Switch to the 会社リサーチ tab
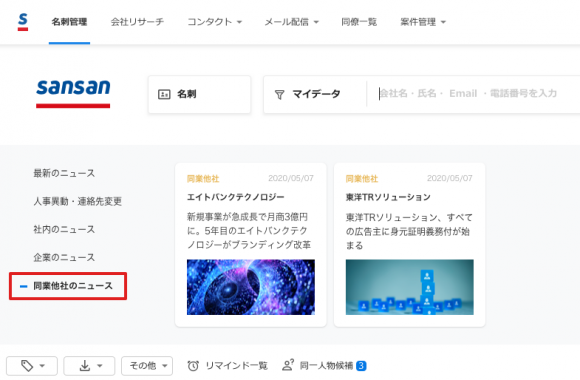This screenshot has width=580, height=380. click(x=137, y=22)
